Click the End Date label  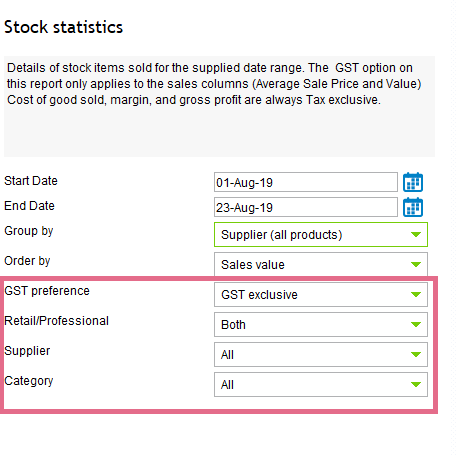coord(29,206)
